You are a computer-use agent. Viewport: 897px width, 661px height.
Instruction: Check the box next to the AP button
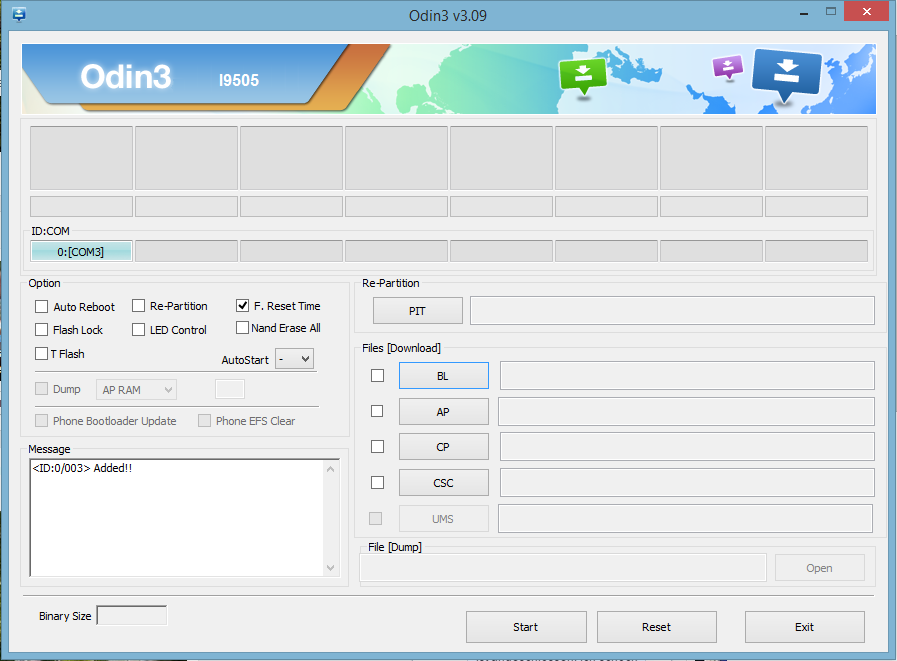click(x=377, y=411)
